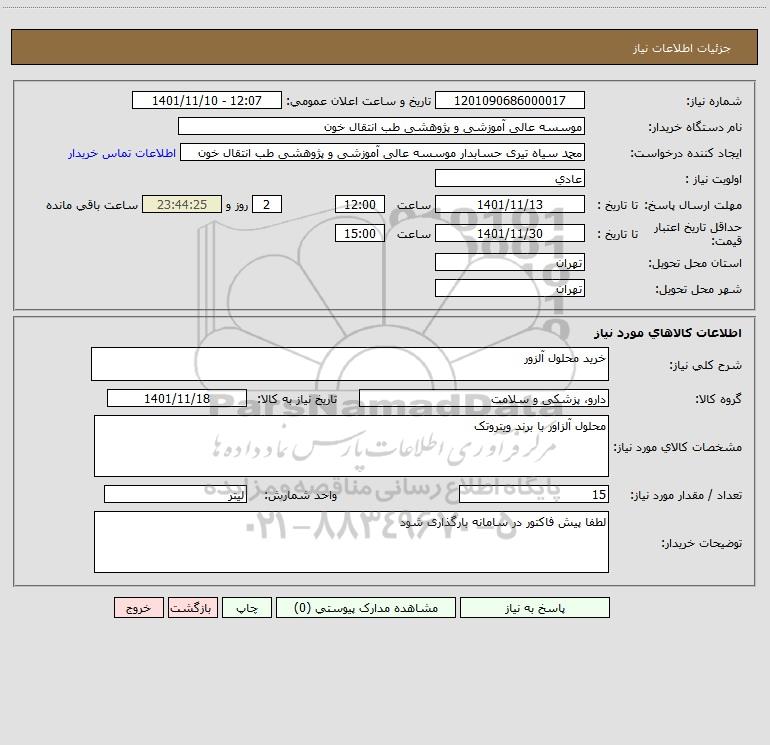The width and height of the screenshot is (770, 745).
Task: Click the شرح کلی نیاز label
Action: click(x=706, y=365)
